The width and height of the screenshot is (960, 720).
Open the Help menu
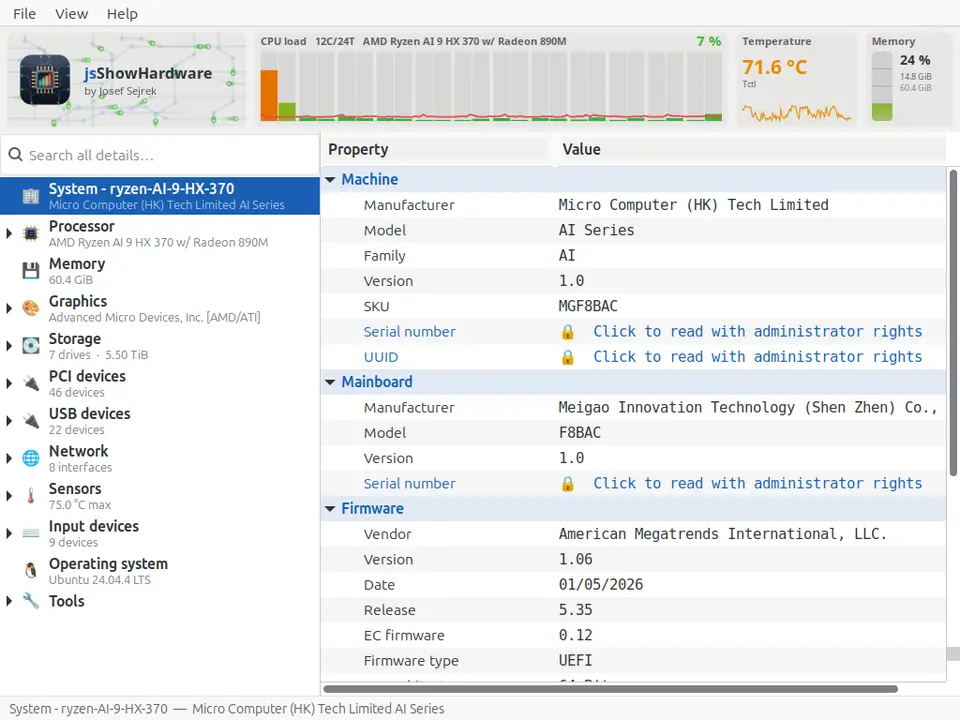pos(122,13)
